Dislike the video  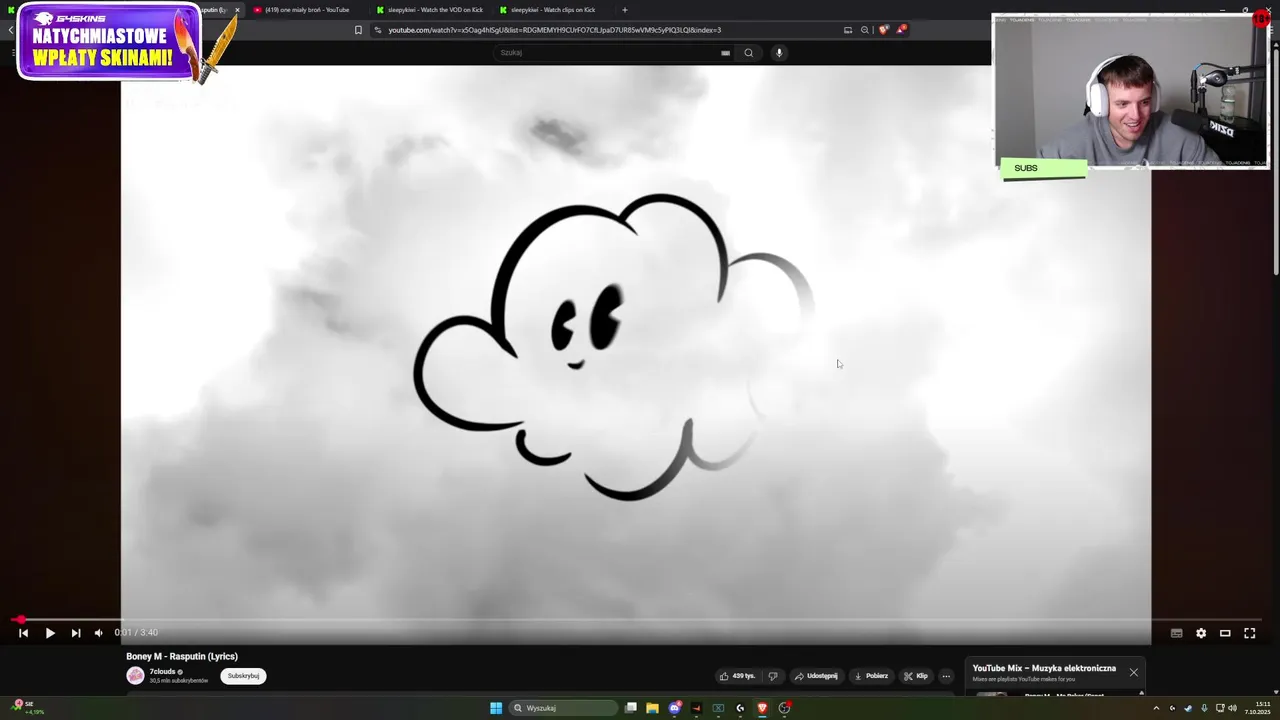773,676
